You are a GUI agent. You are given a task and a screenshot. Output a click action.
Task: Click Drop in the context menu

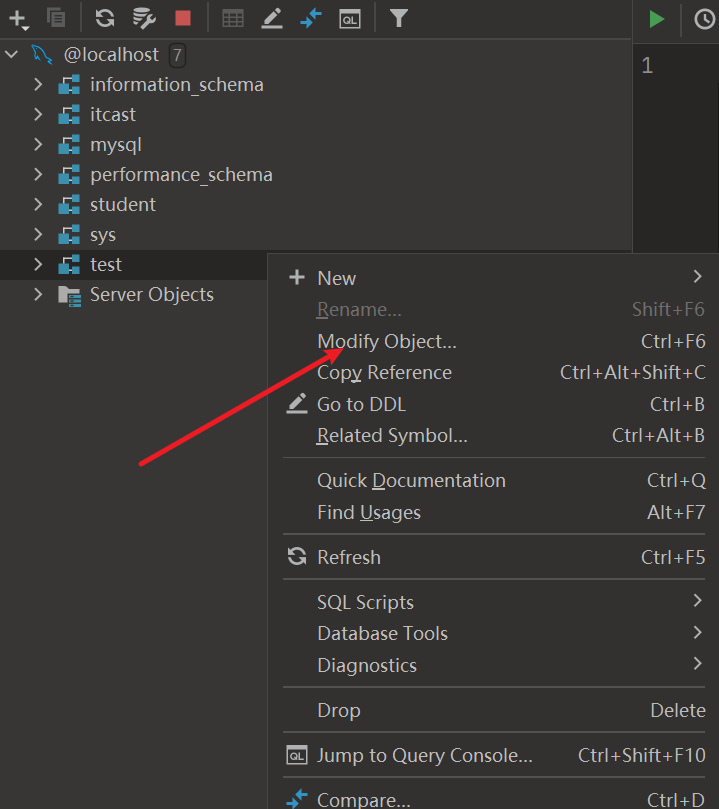click(x=338, y=711)
